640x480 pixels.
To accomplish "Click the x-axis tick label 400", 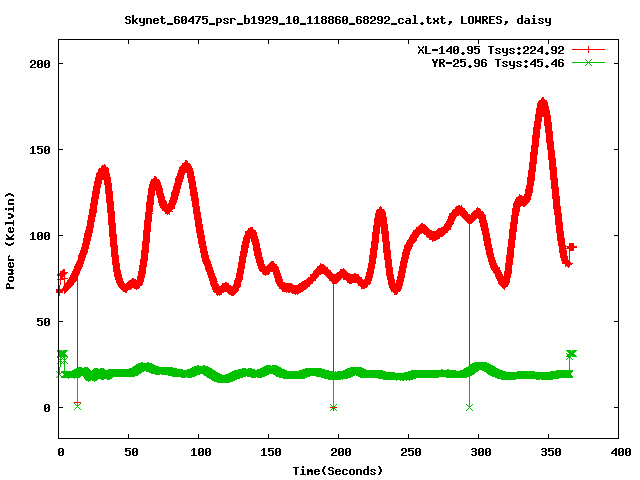I will (621, 452).
